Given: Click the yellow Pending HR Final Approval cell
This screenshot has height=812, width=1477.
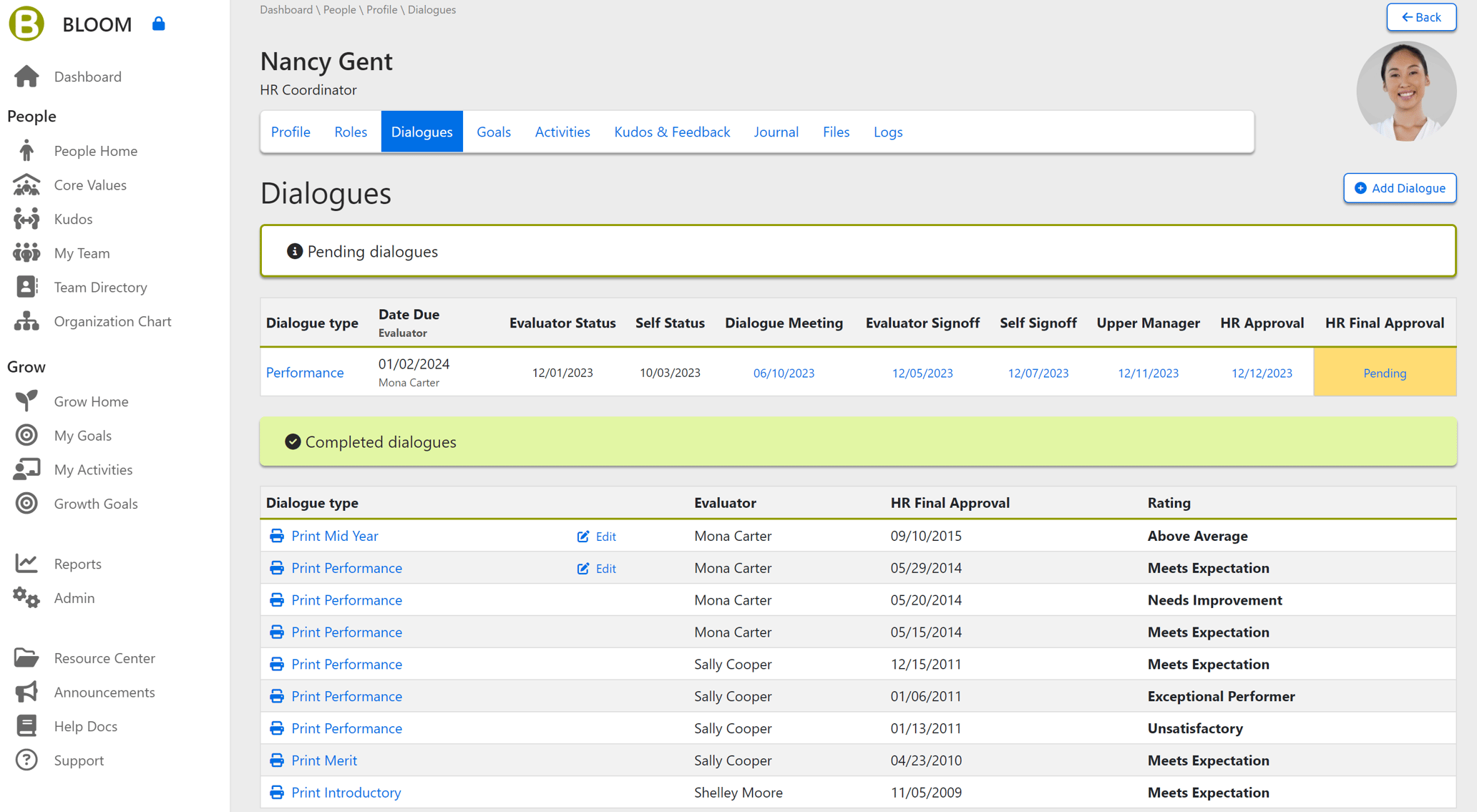Looking at the screenshot, I should tap(1384, 373).
